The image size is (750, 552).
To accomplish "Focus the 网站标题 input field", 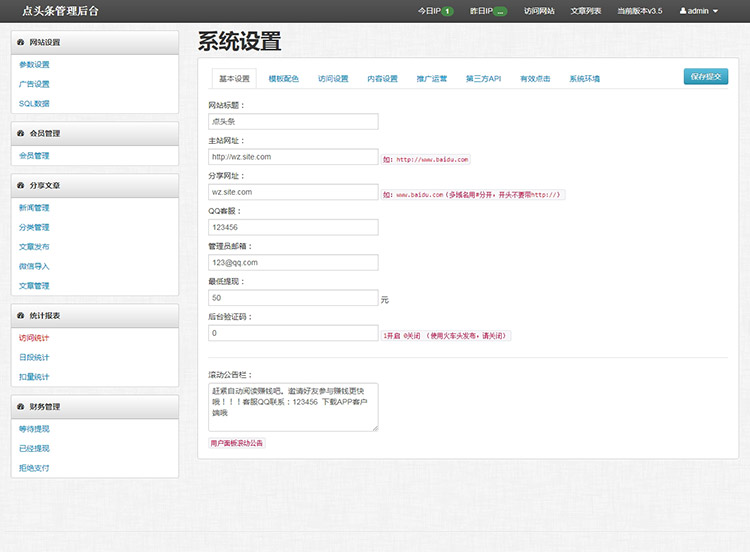I will pos(293,121).
